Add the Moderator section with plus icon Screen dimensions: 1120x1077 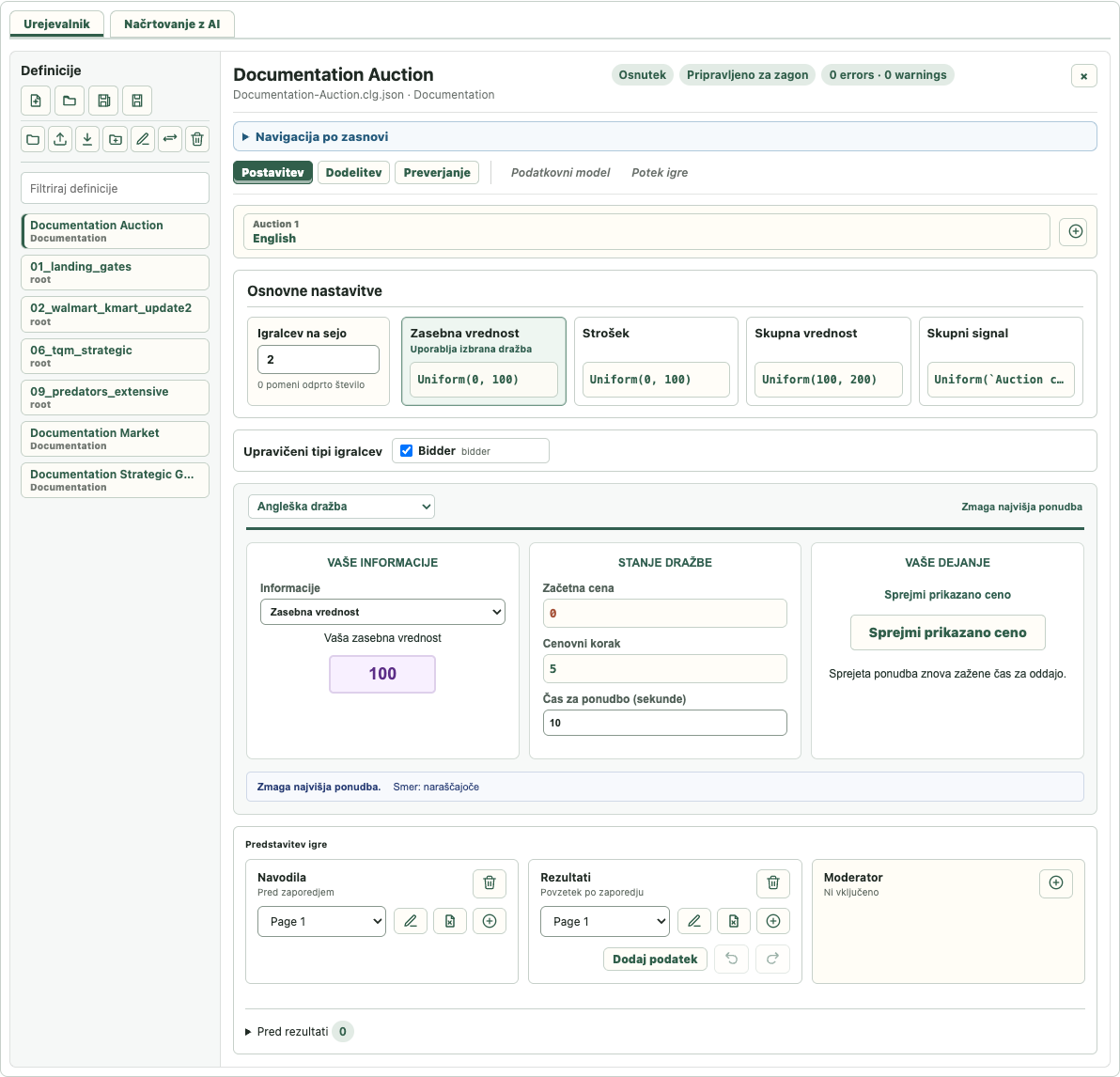click(x=1056, y=882)
